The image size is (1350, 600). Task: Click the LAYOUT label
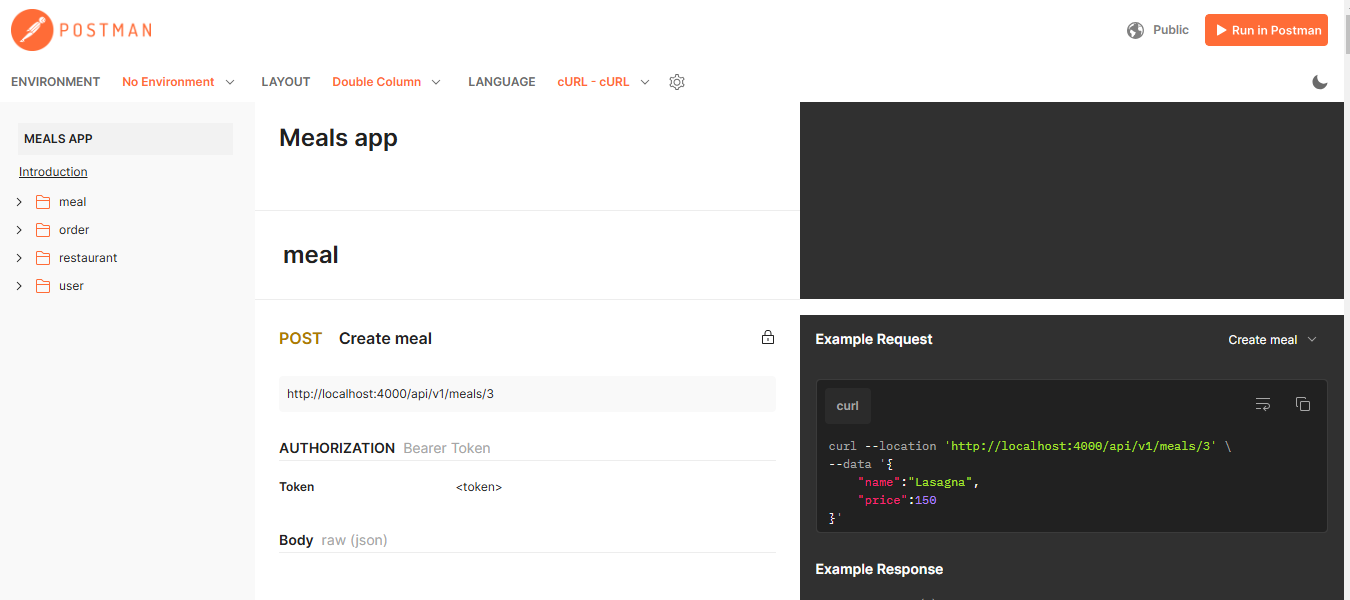click(x=286, y=82)
